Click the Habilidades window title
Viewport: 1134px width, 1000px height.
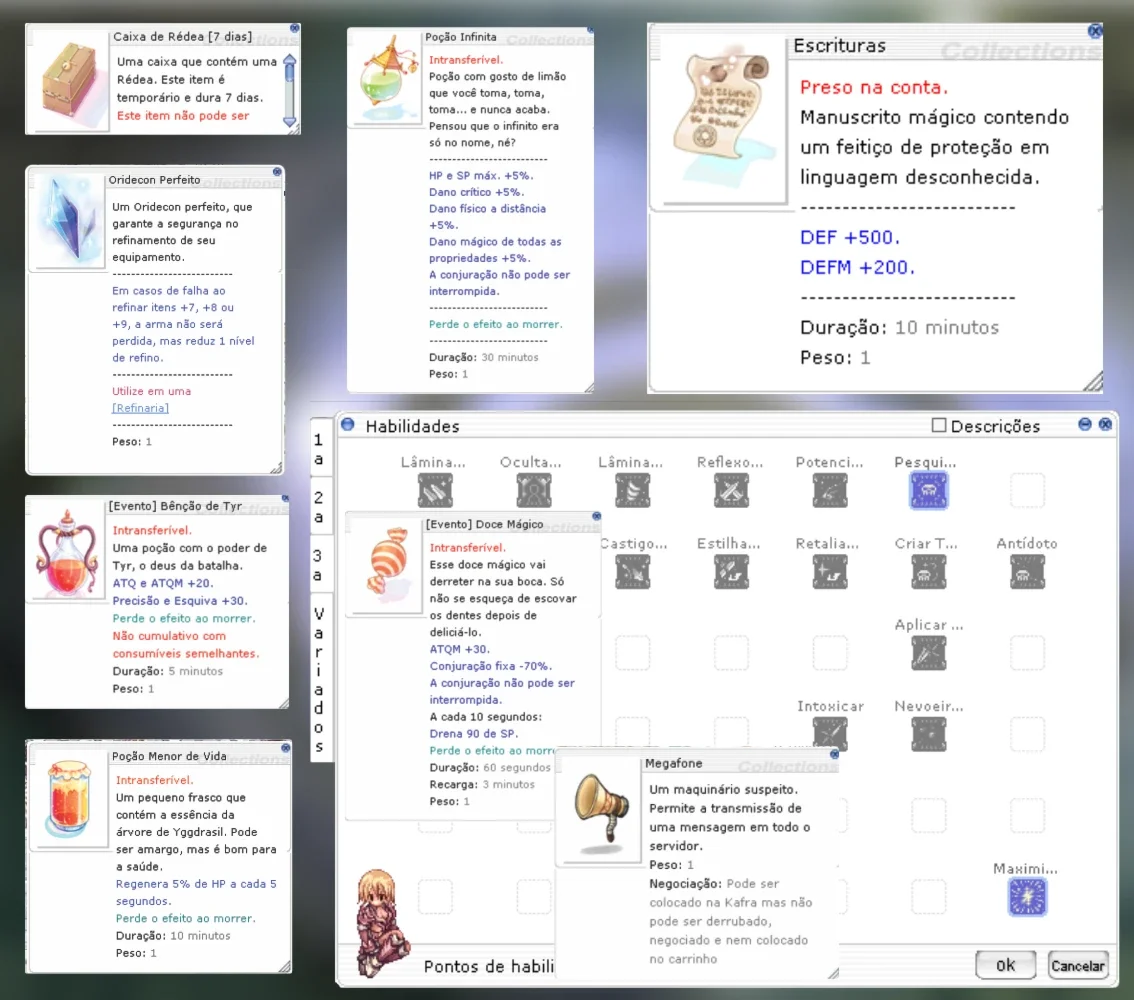click(412, 427)
